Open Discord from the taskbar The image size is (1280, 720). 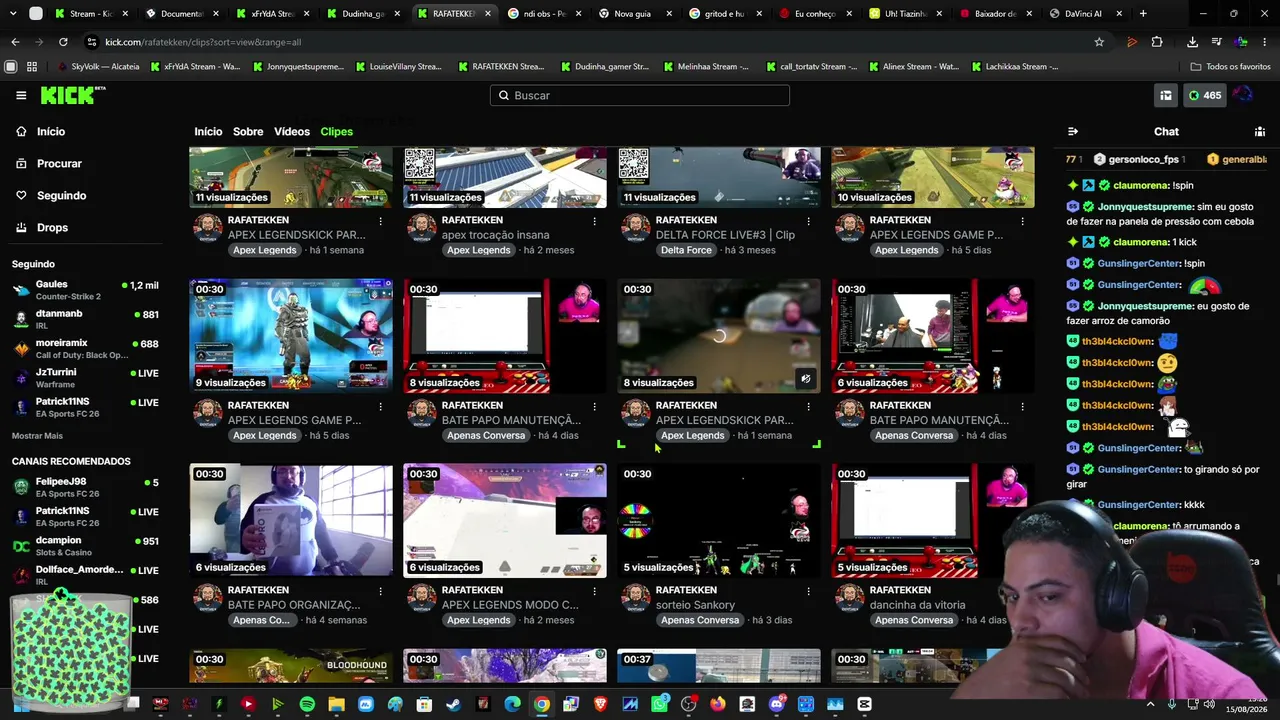[x=777, y=704]
